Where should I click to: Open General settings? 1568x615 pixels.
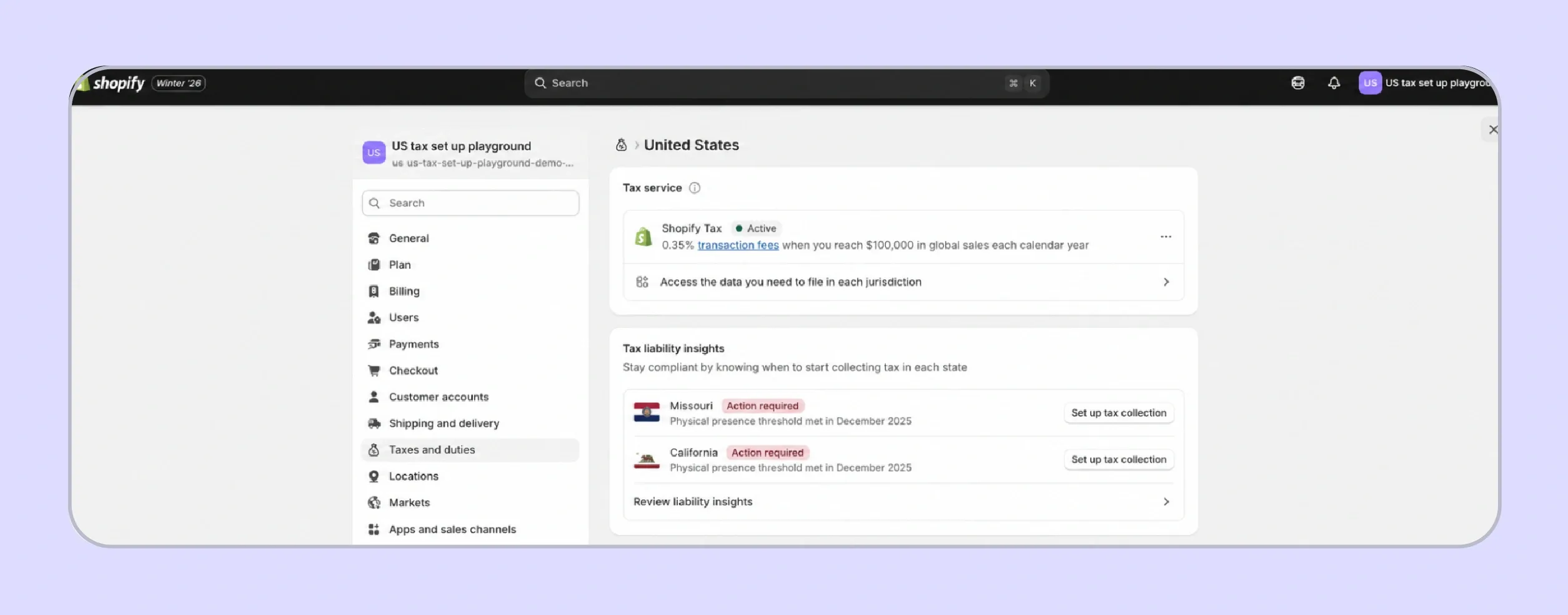[470, 239]
